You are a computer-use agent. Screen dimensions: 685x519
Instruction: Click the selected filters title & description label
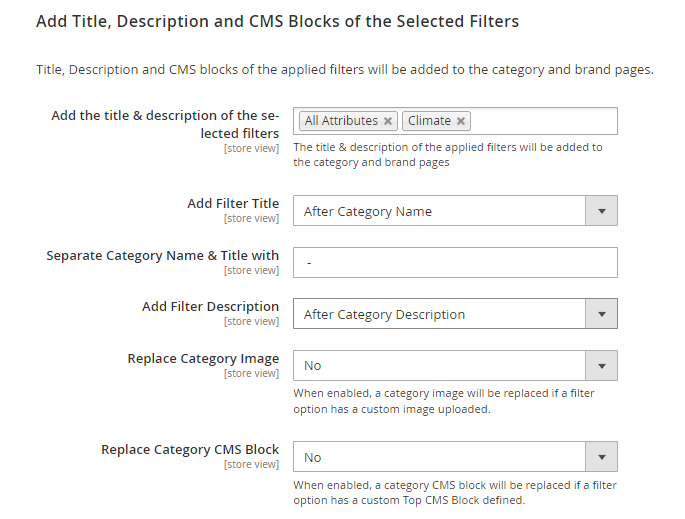[165, 124]
